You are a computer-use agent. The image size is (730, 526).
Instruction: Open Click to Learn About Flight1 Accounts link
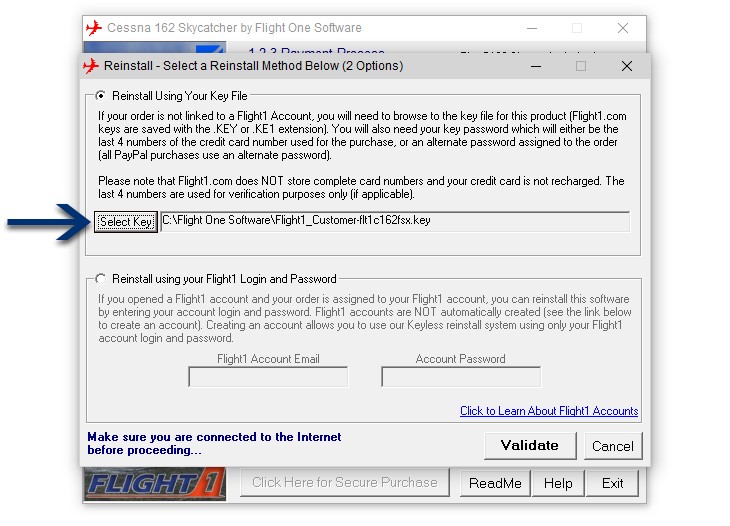tap(549, 411)
